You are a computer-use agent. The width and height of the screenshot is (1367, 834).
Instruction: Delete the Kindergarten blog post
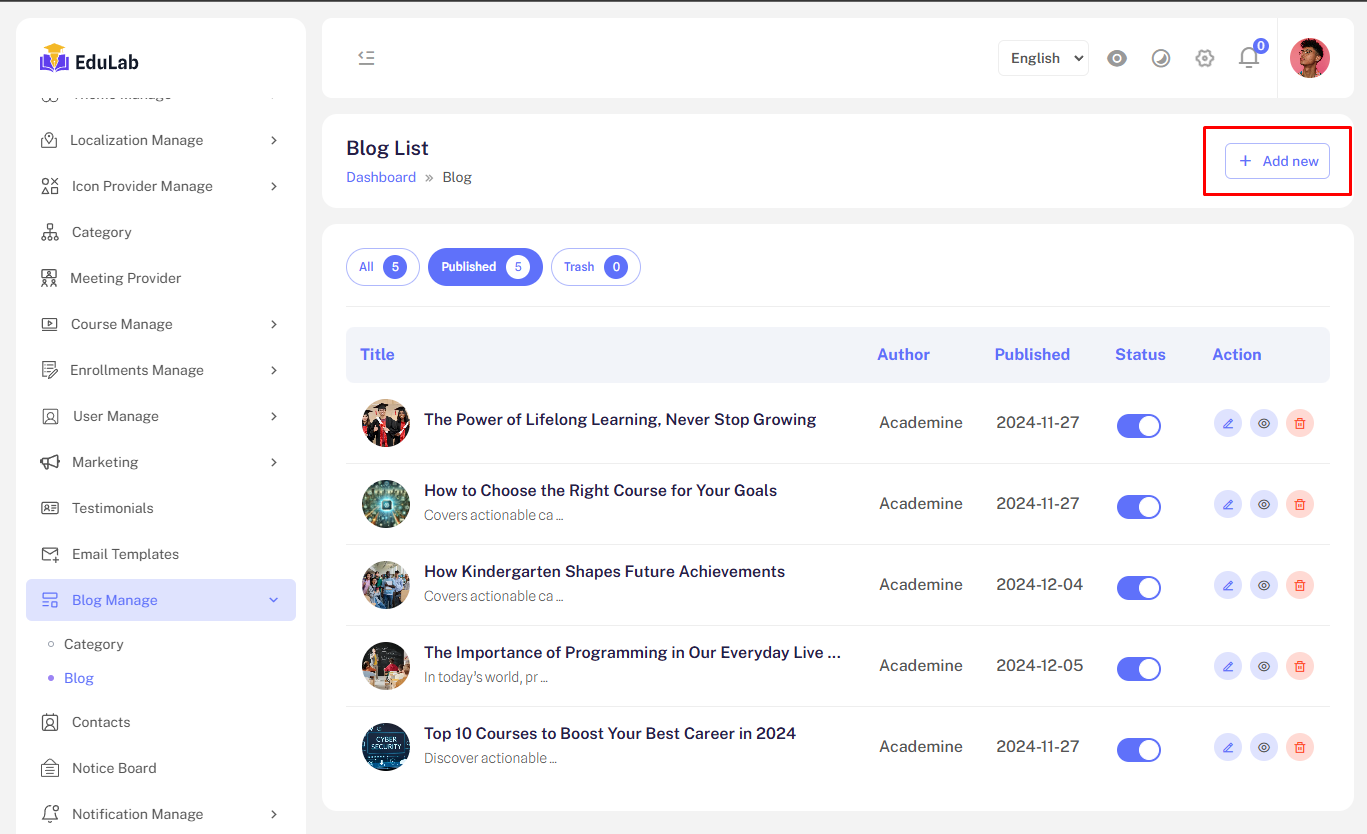(x=1299, y=585)
